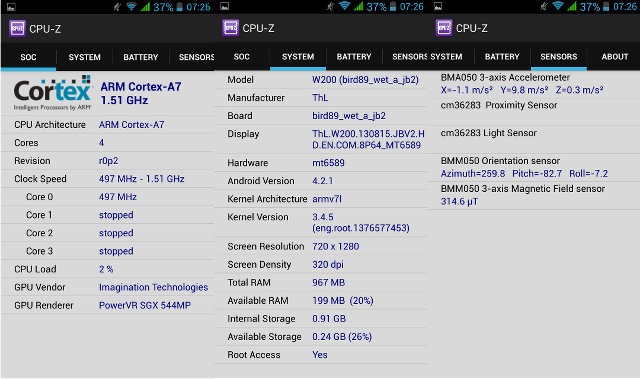Tap Android Version '4.2.1'
This screenshot has height=379, width=640.
pos(322,181)
